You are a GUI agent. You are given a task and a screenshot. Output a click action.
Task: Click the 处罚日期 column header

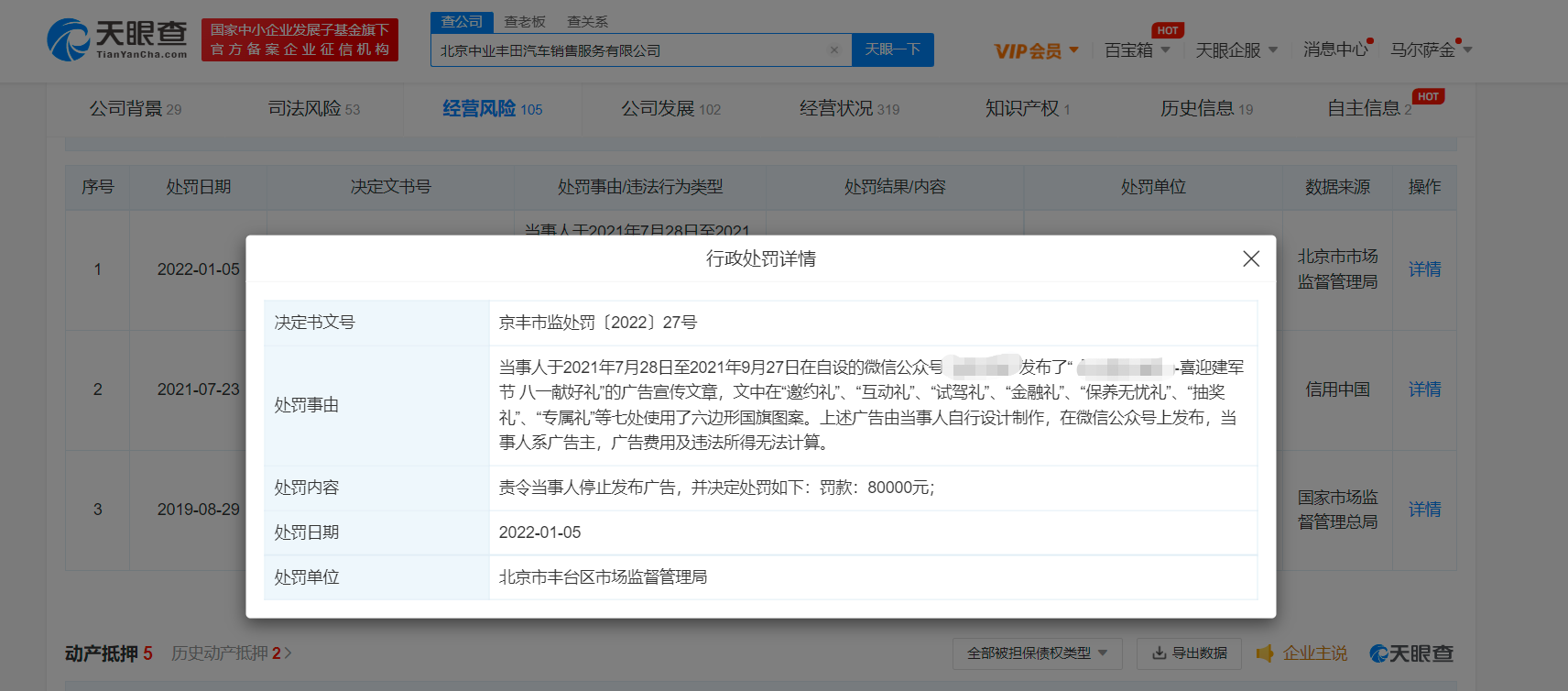tap(198, 187)
